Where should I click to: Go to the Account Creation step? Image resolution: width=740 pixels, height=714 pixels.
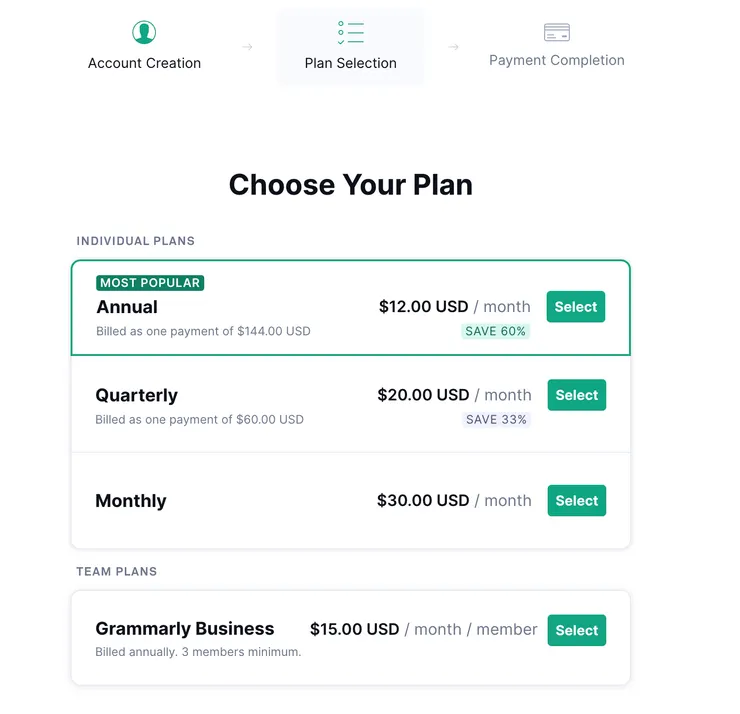coord(144,63)
